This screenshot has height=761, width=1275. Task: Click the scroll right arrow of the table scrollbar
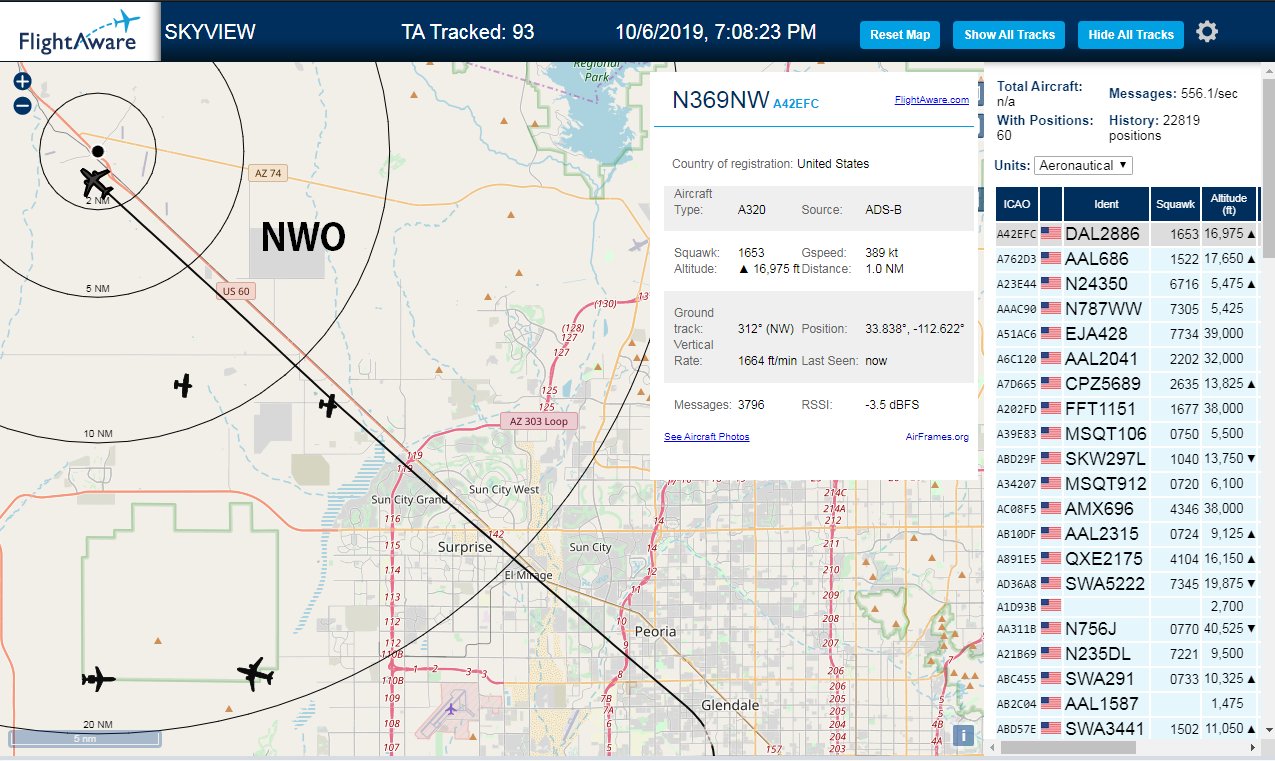[x=1252, y=747]
